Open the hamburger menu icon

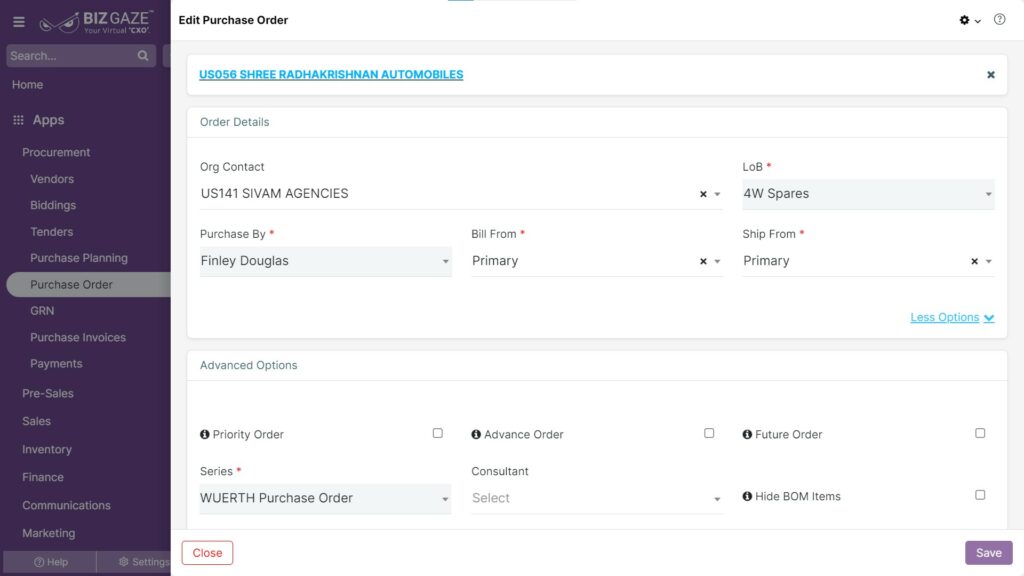click(x=19, y=22)
